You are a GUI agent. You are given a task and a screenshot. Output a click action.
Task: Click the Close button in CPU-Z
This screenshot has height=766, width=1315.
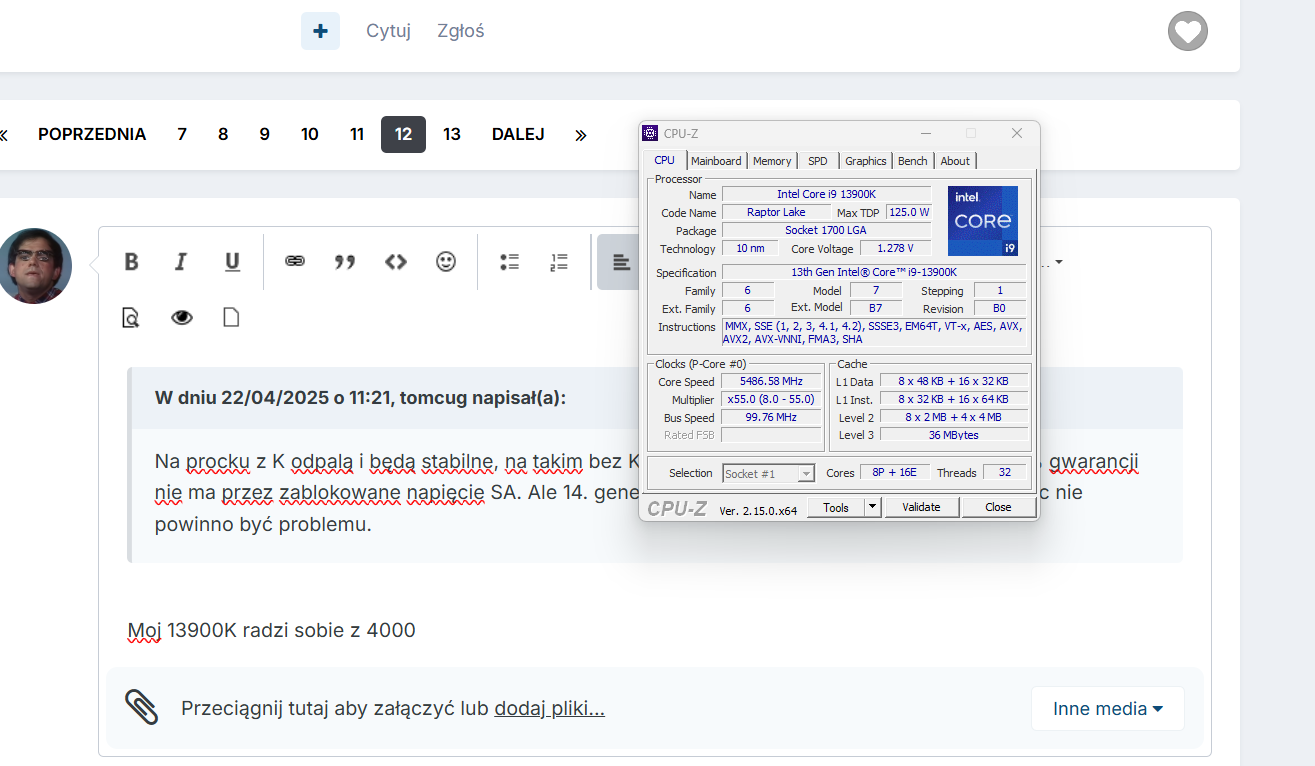click(x=998, y=507)
